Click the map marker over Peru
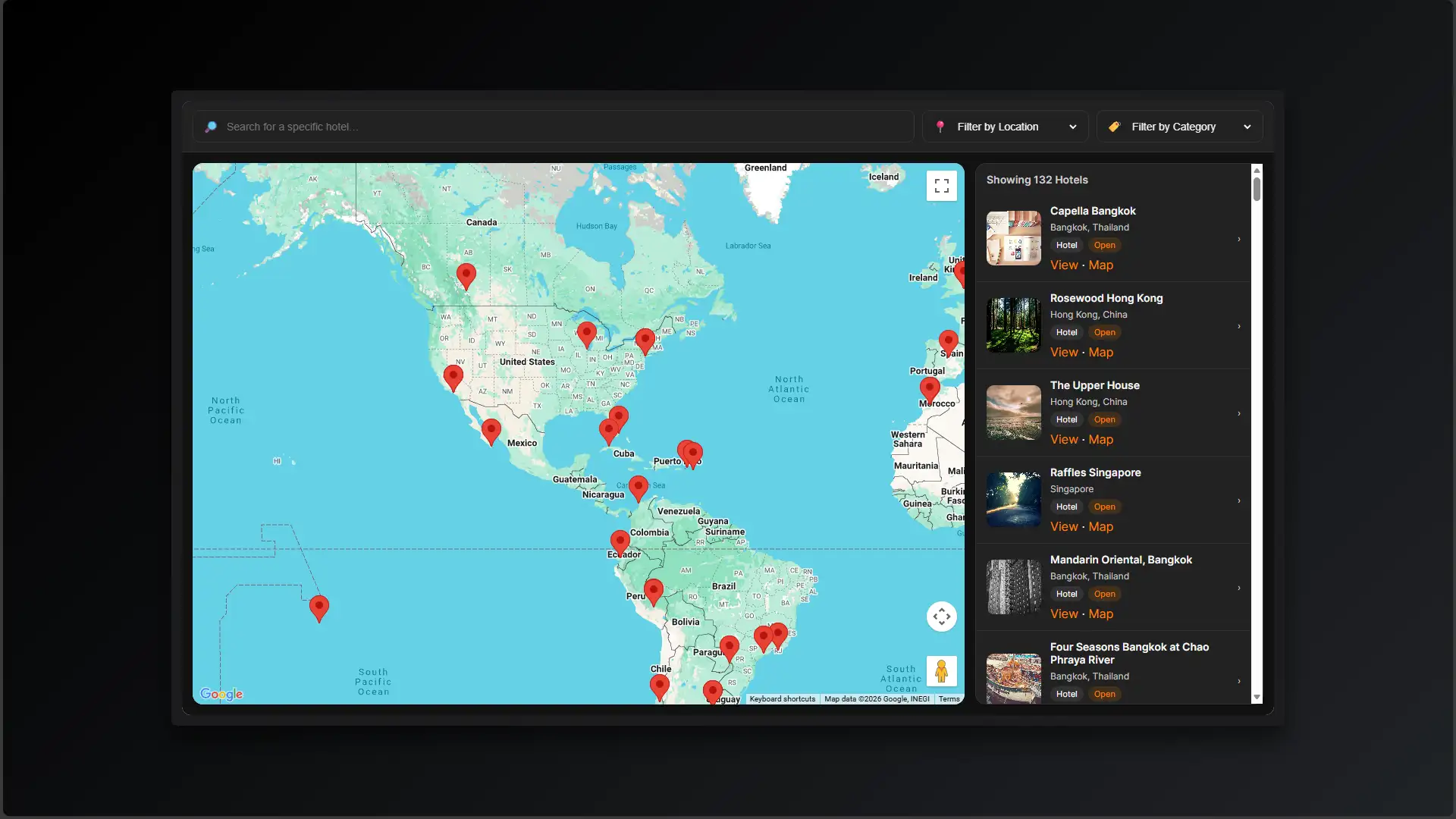The height and width of the screenshot is (819, 1456). 653,590
